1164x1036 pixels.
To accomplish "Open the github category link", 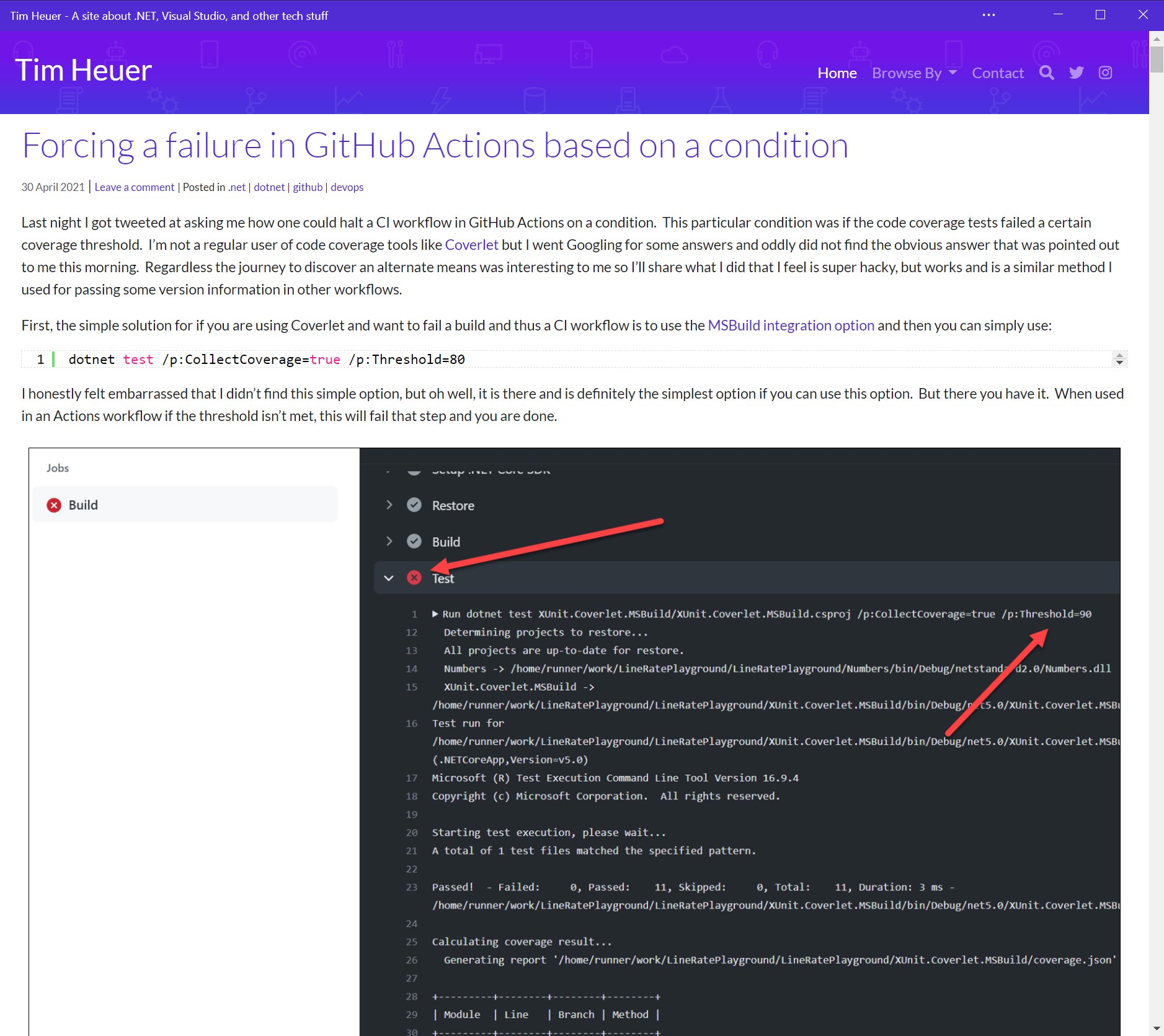I will click(308, 187).
